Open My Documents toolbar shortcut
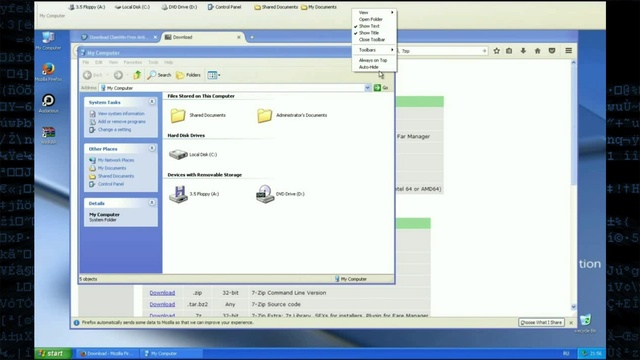The width and height of the screenshot is (640, 360). [319, 7]
